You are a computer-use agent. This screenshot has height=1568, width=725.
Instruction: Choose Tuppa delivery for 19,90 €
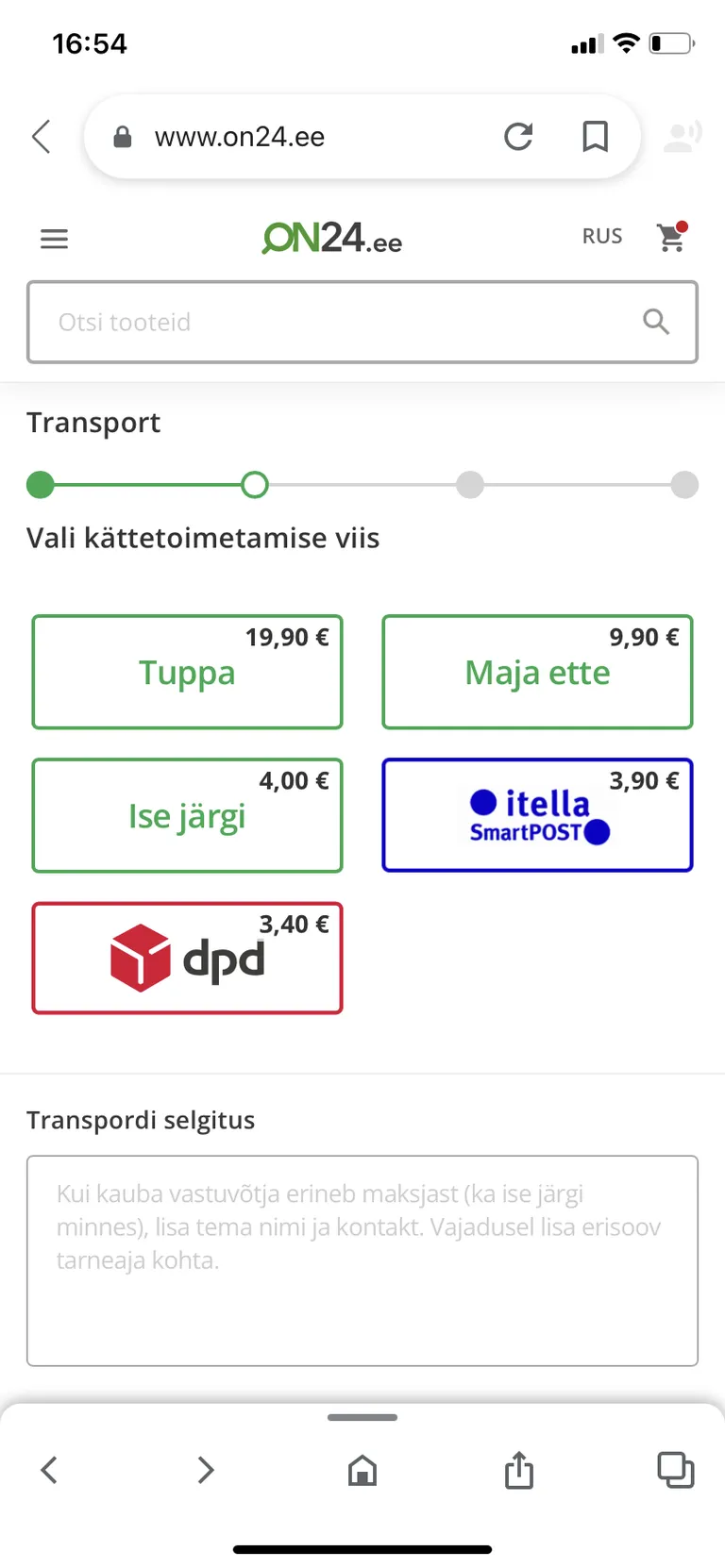click(187, 672)
